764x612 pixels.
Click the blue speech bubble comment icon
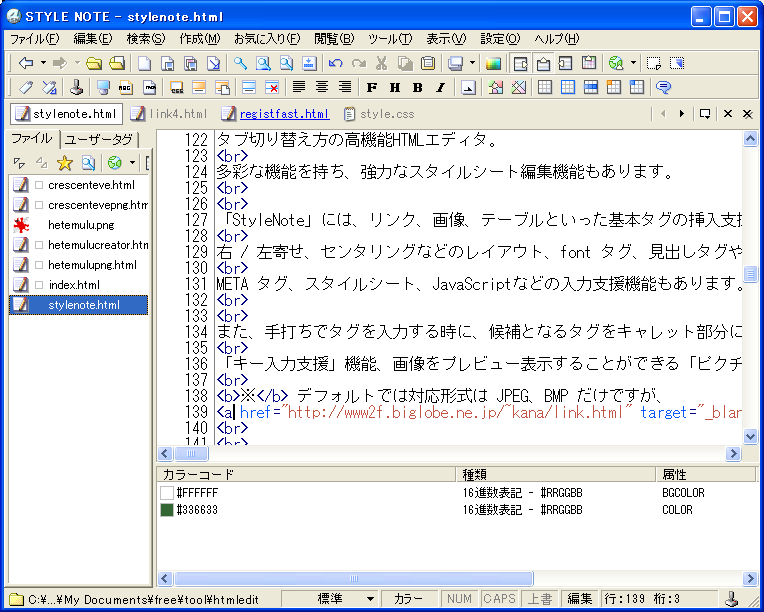pyautogui.click(x=663, y=88)
